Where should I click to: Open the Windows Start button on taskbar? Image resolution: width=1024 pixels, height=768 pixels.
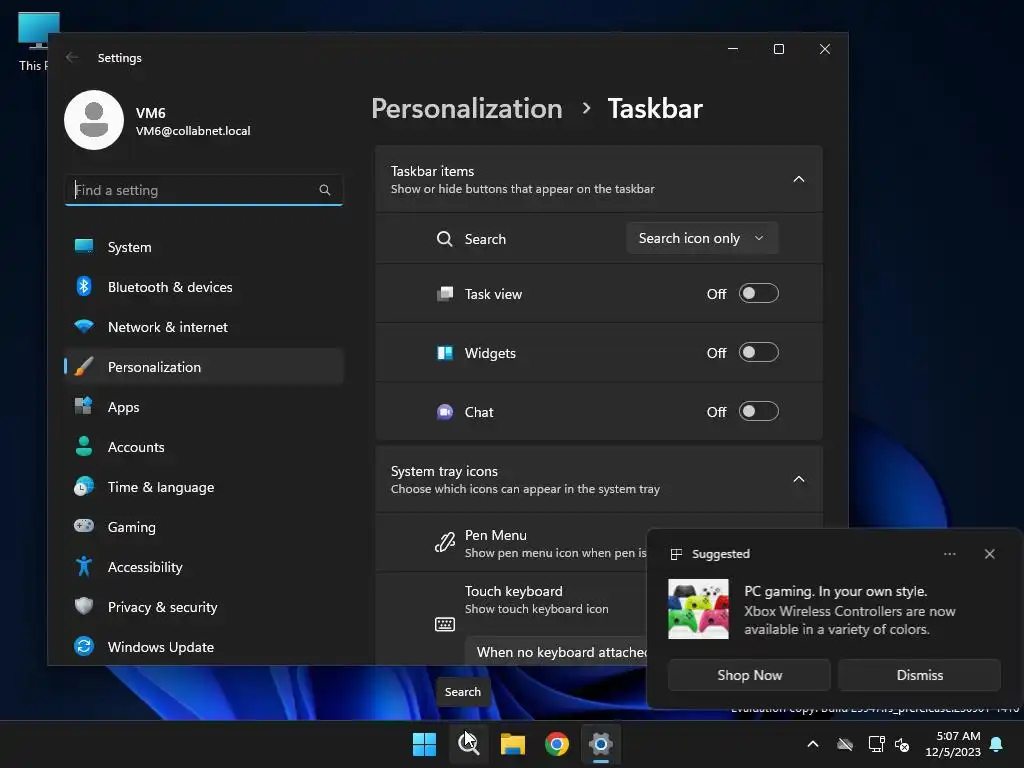tap(424, 744)
